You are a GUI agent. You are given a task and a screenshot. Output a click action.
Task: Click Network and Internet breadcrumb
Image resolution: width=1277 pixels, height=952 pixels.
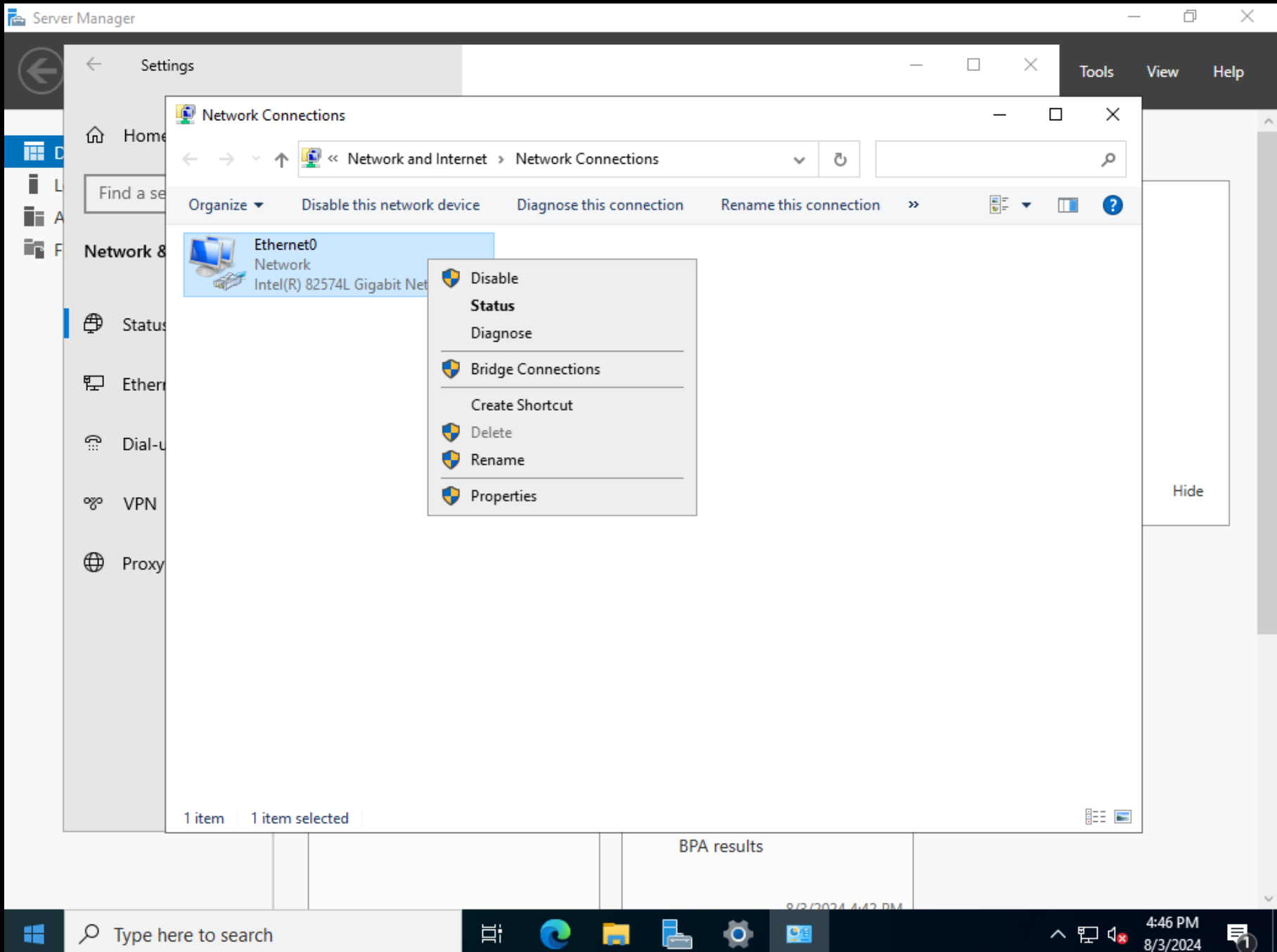pyautogui.click(x=417, y=159)
